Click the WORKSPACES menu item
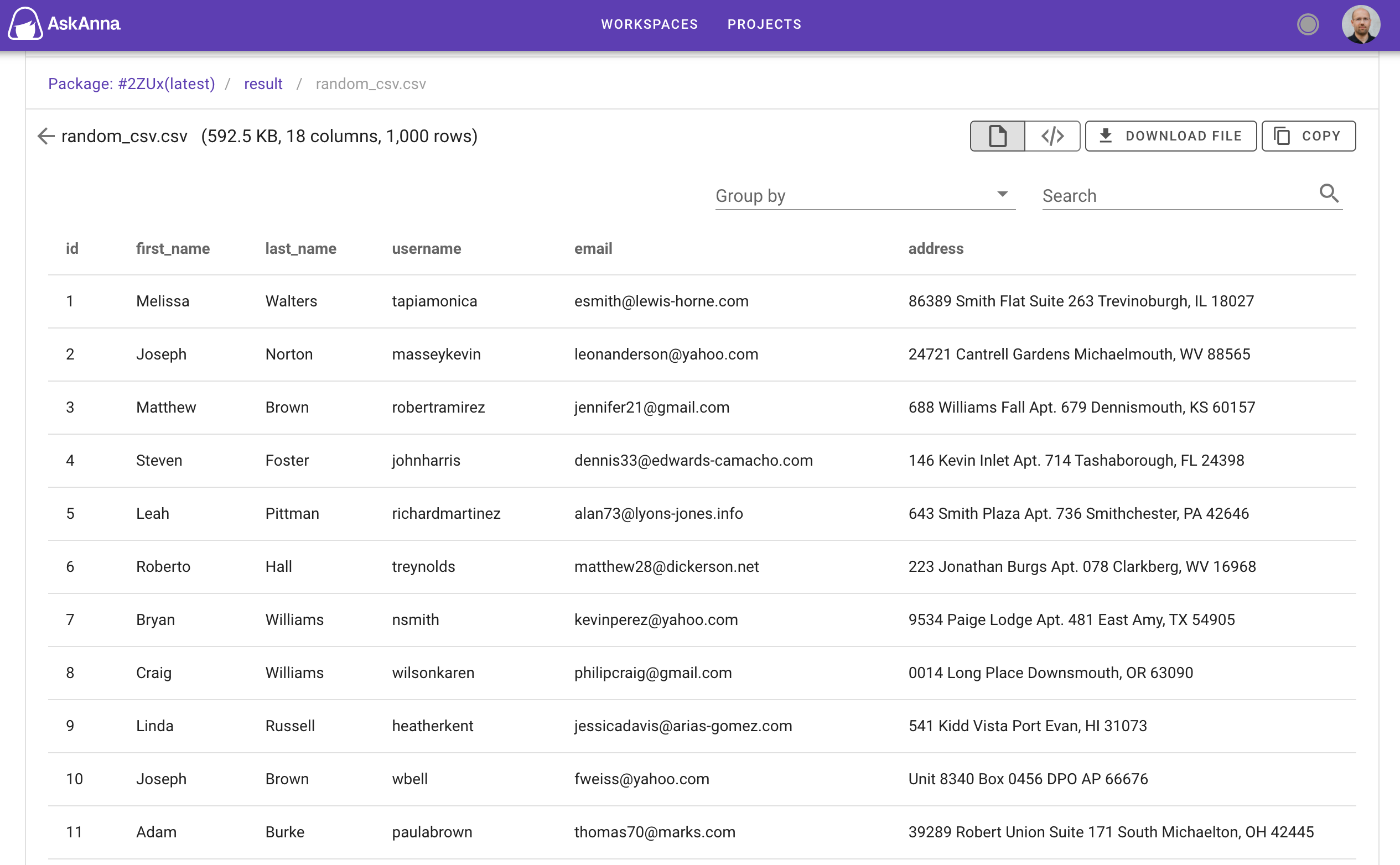This screenshot has width=1400, height=865. tap(648, 25)
